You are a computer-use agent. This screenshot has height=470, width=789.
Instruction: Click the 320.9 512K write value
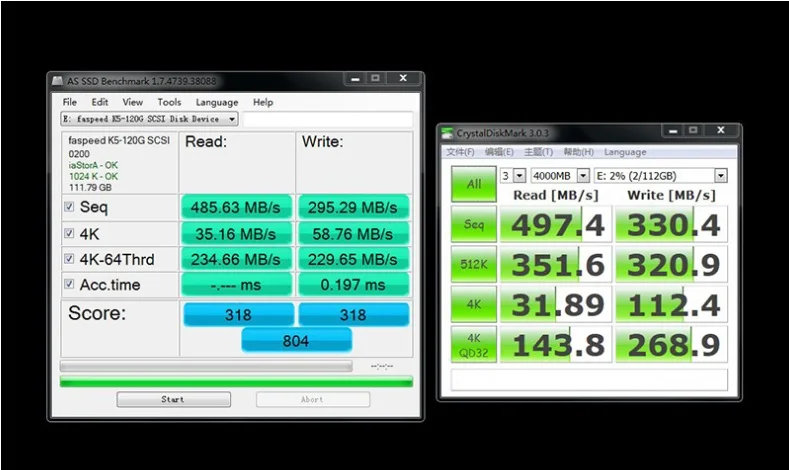pos(672,264)
